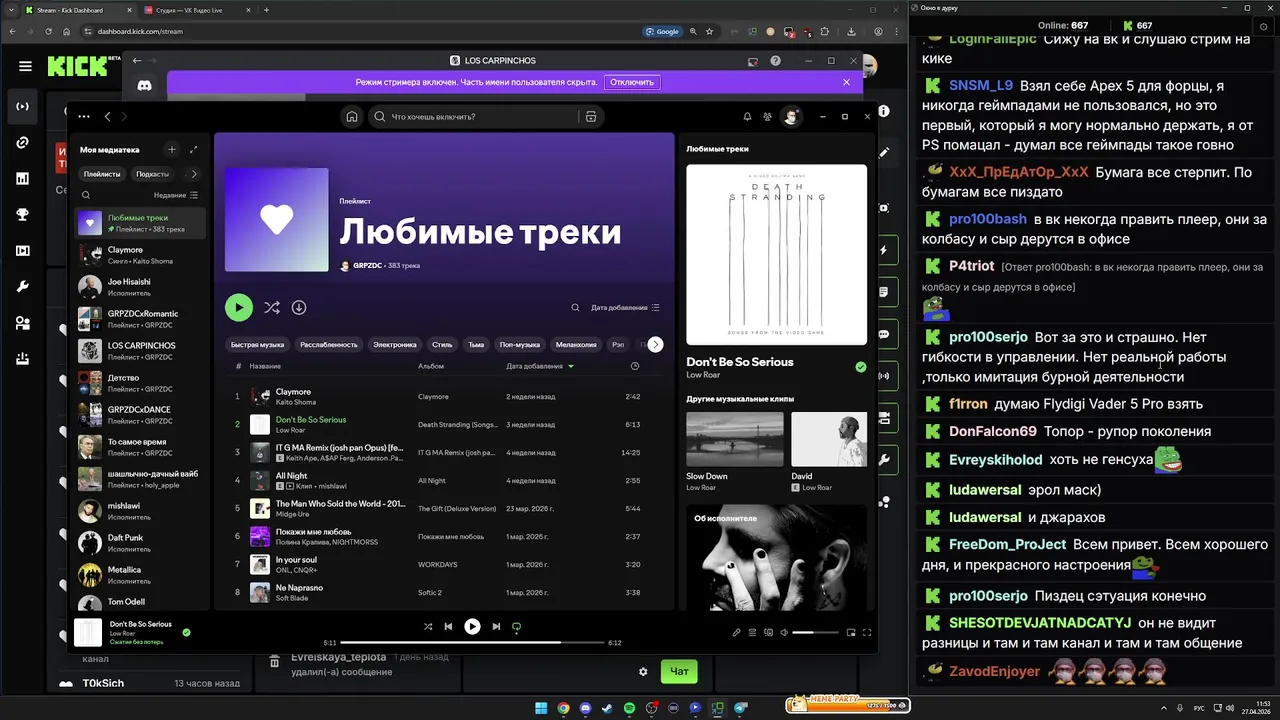
Task: Open Windows Start menu
Action: [541, 708]
